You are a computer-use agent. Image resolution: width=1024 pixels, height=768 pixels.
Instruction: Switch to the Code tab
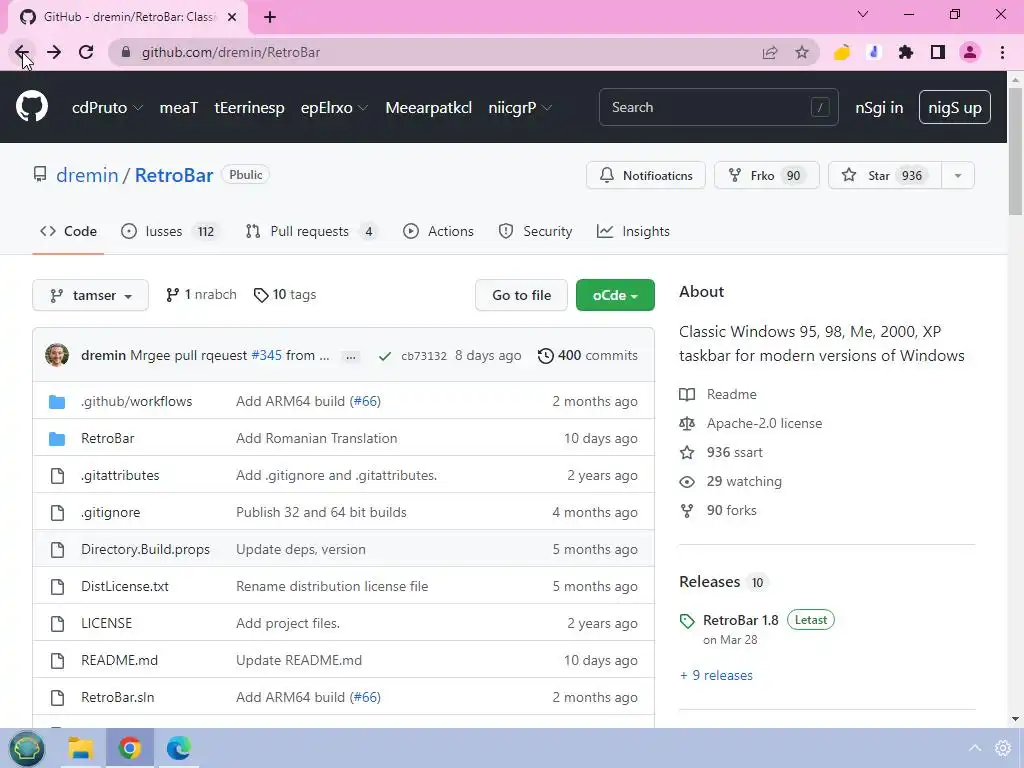68,231
